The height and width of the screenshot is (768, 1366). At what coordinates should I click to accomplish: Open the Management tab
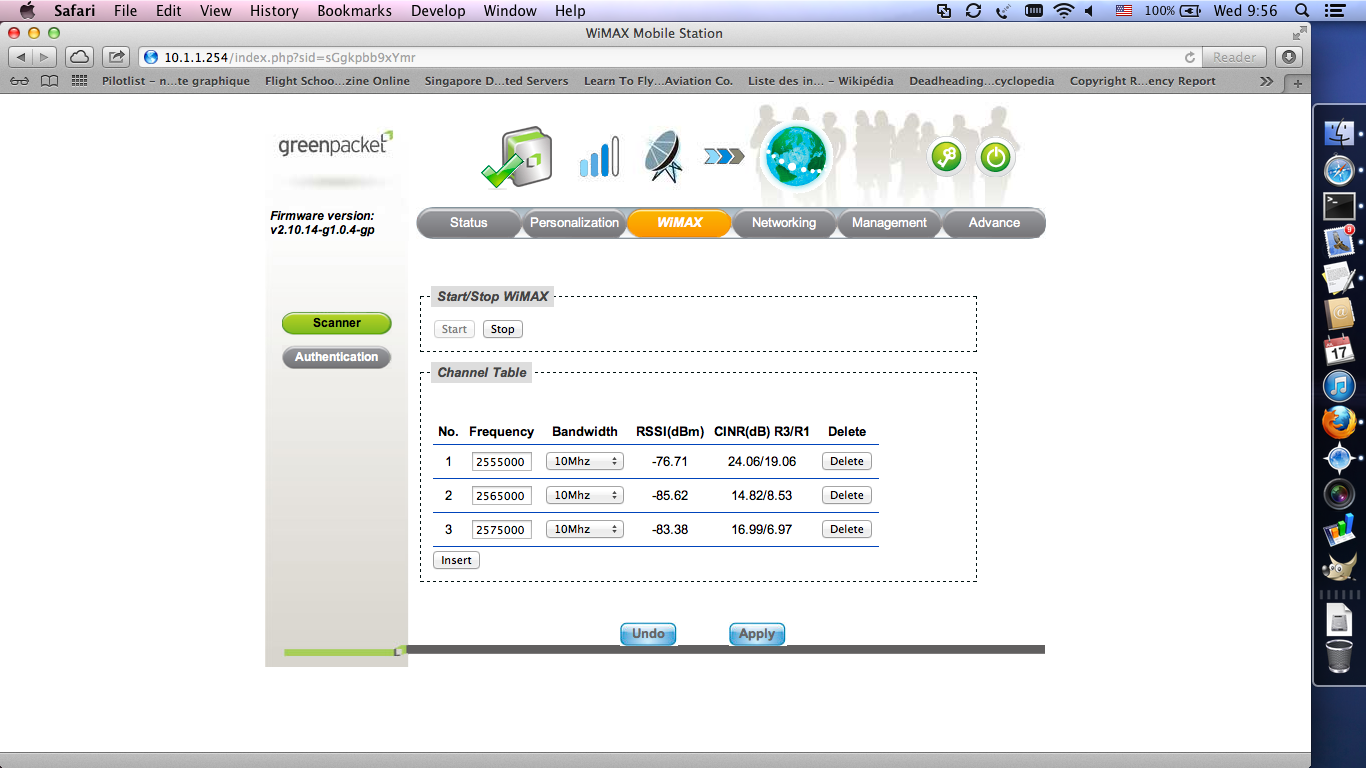(x=889, y=223)
